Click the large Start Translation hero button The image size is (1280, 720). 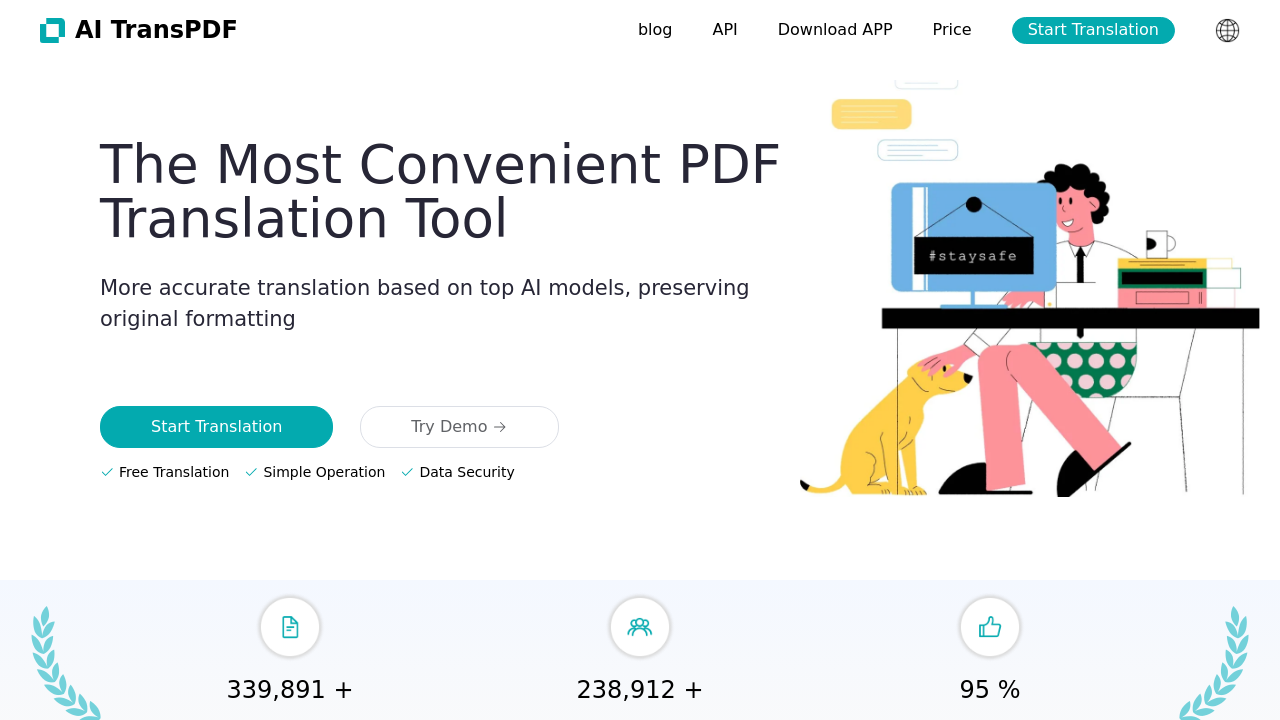coord(216,427)
